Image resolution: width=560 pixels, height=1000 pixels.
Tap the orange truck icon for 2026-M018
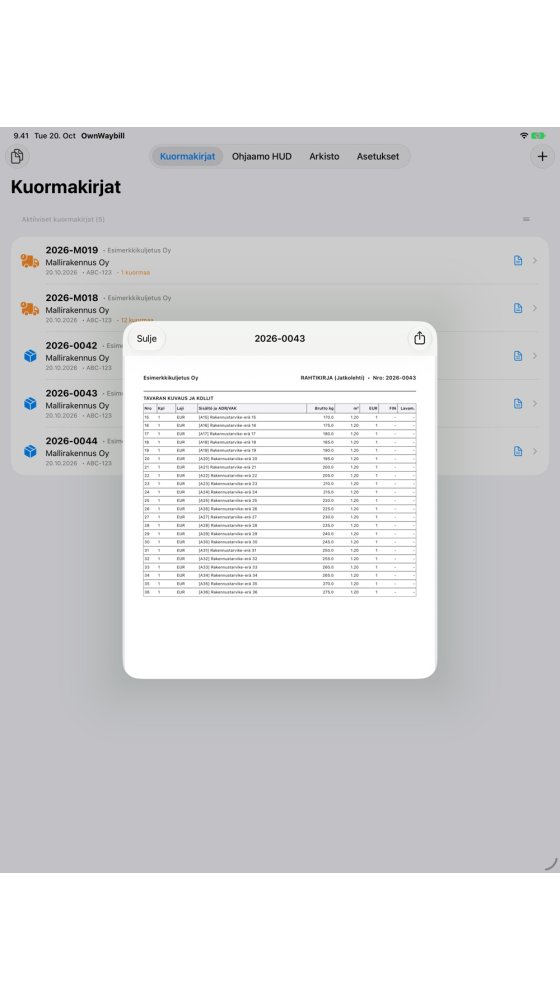coord(30,309)
